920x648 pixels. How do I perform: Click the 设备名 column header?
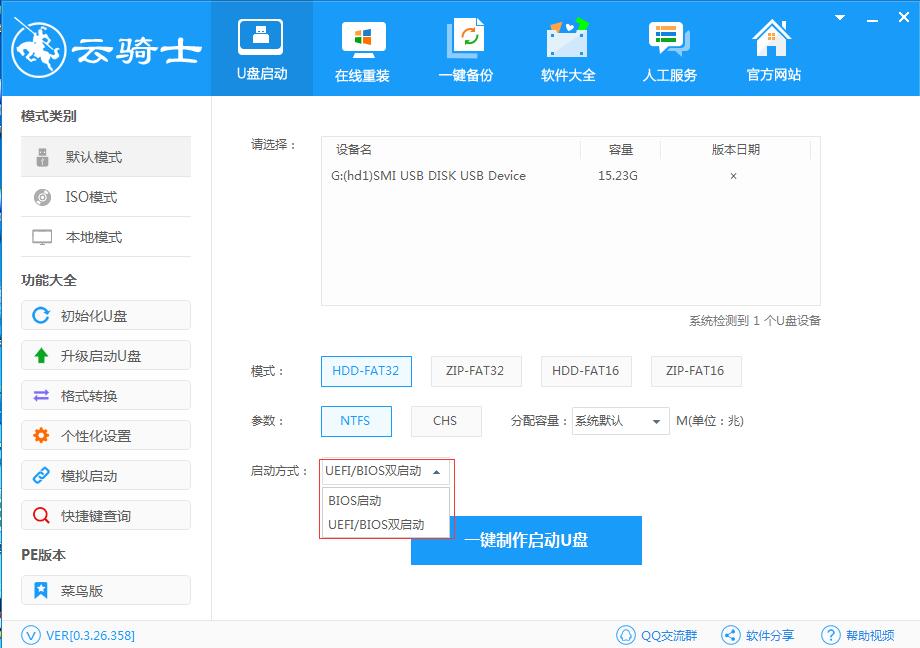[354, 150]
